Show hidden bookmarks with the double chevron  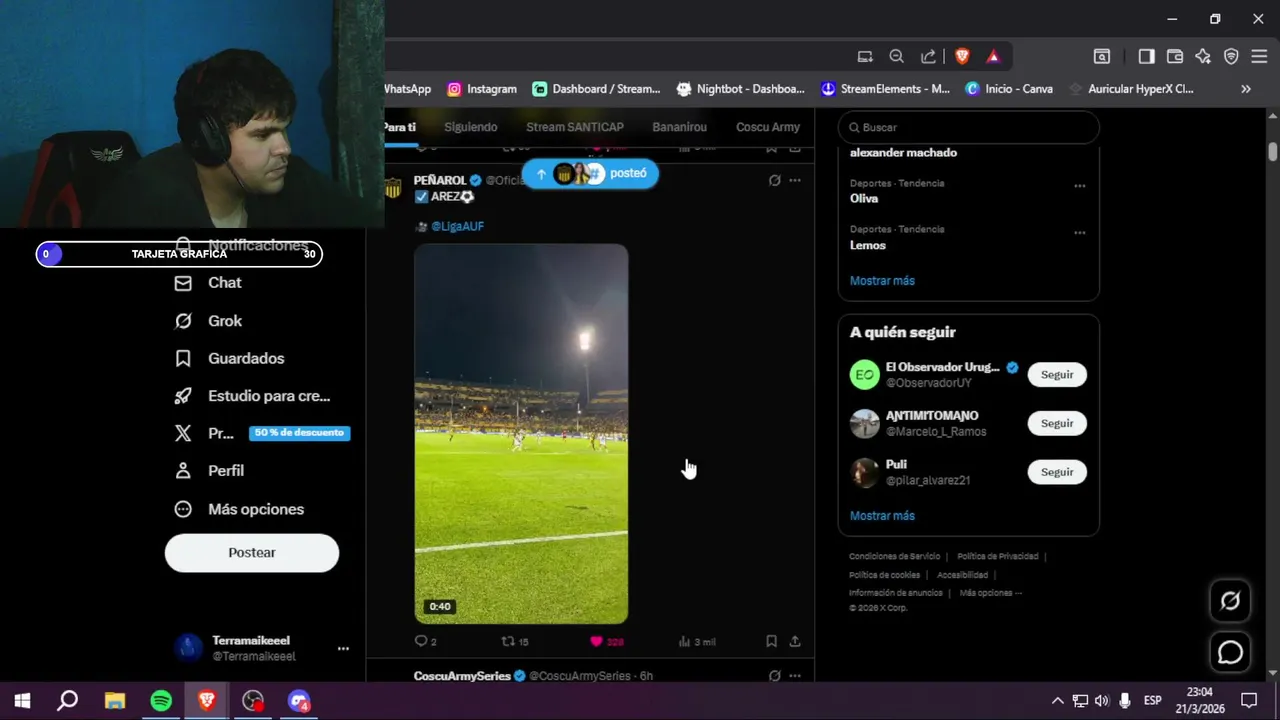point(1246,89)
